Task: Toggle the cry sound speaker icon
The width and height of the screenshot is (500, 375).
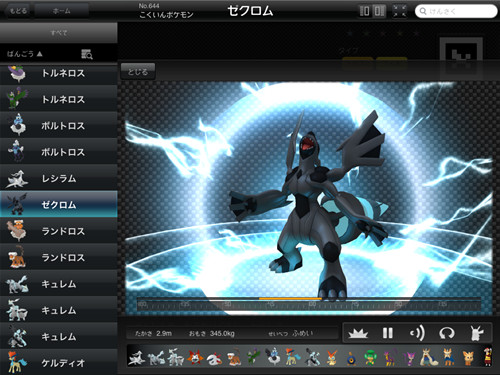Action: coord(417,333)
